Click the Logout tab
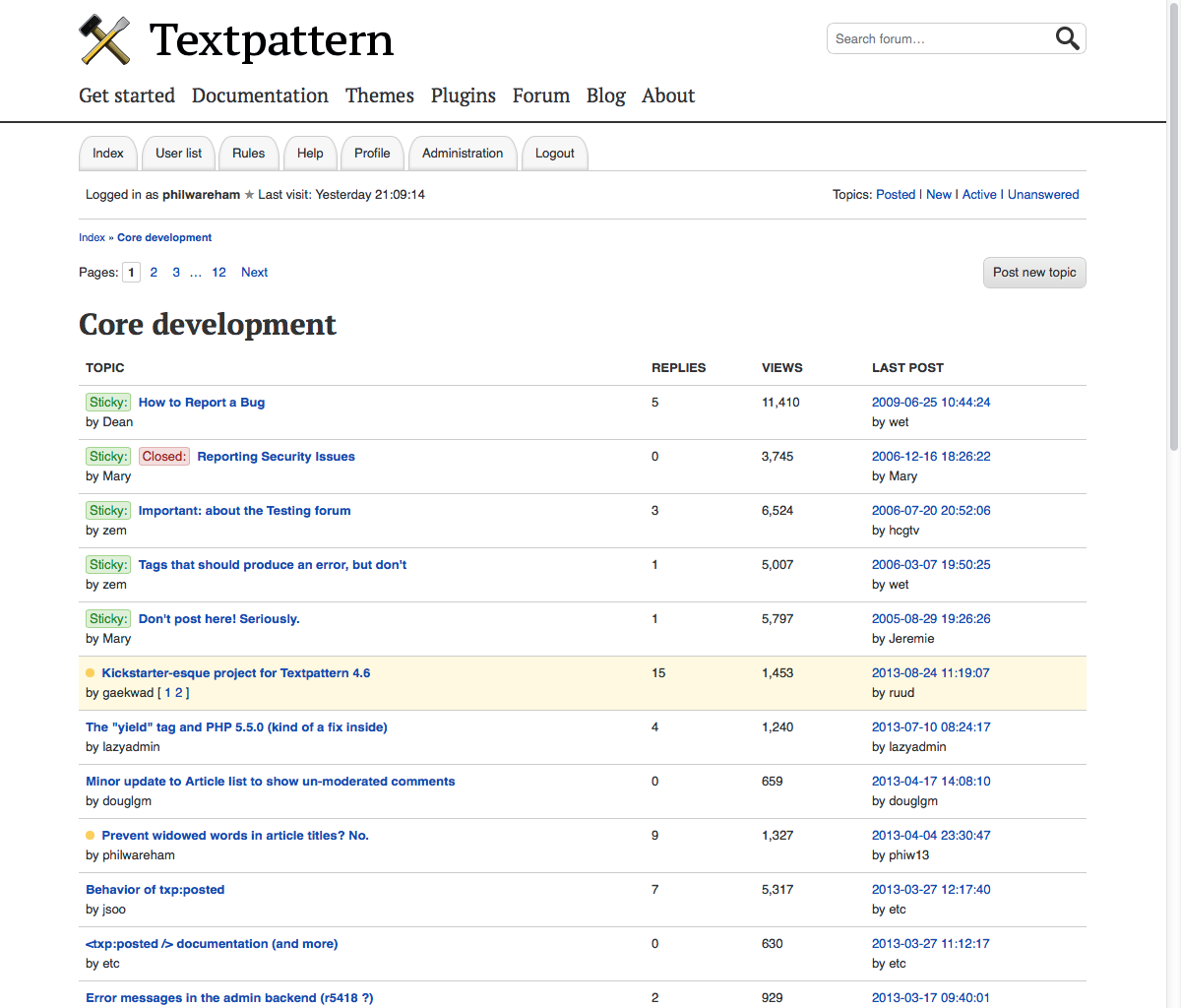 point(555,154)
